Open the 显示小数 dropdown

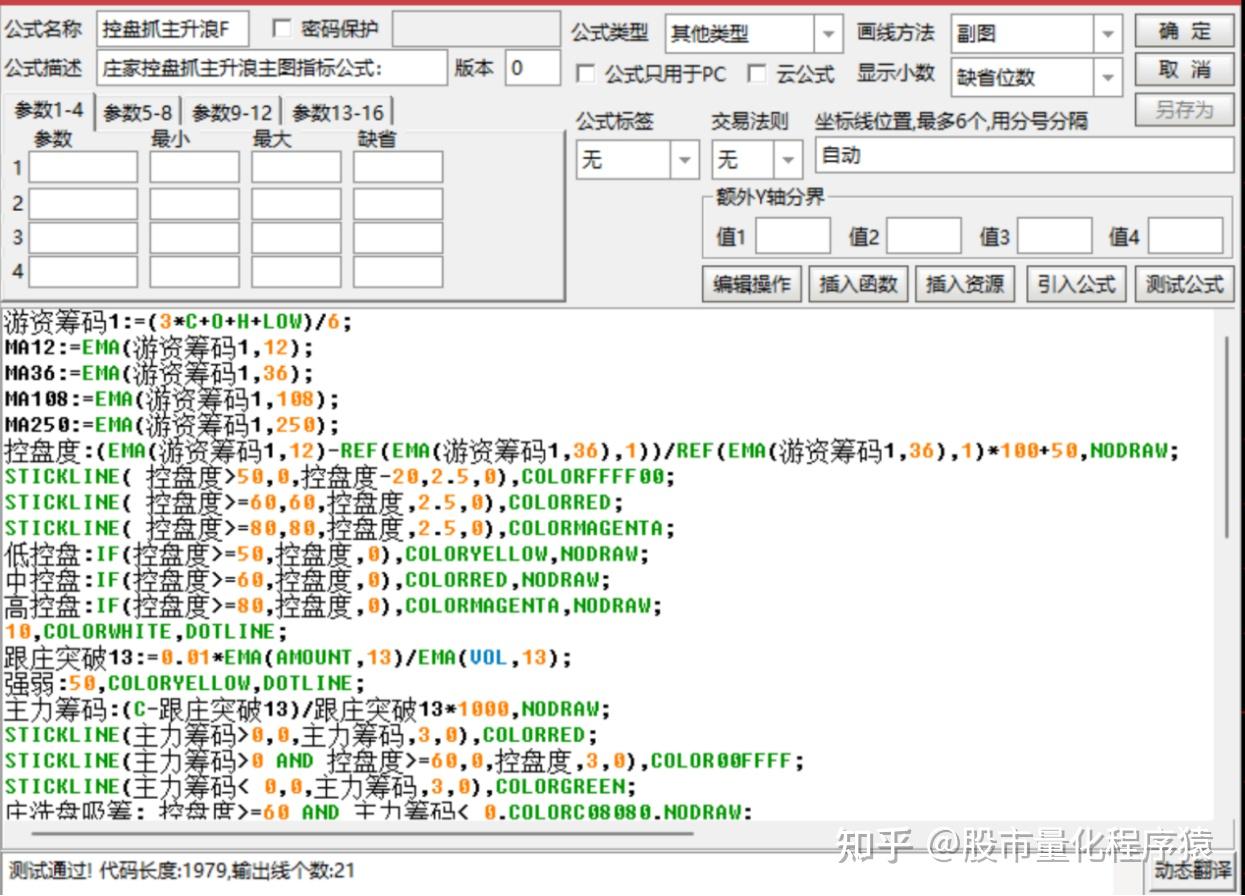1107,77
